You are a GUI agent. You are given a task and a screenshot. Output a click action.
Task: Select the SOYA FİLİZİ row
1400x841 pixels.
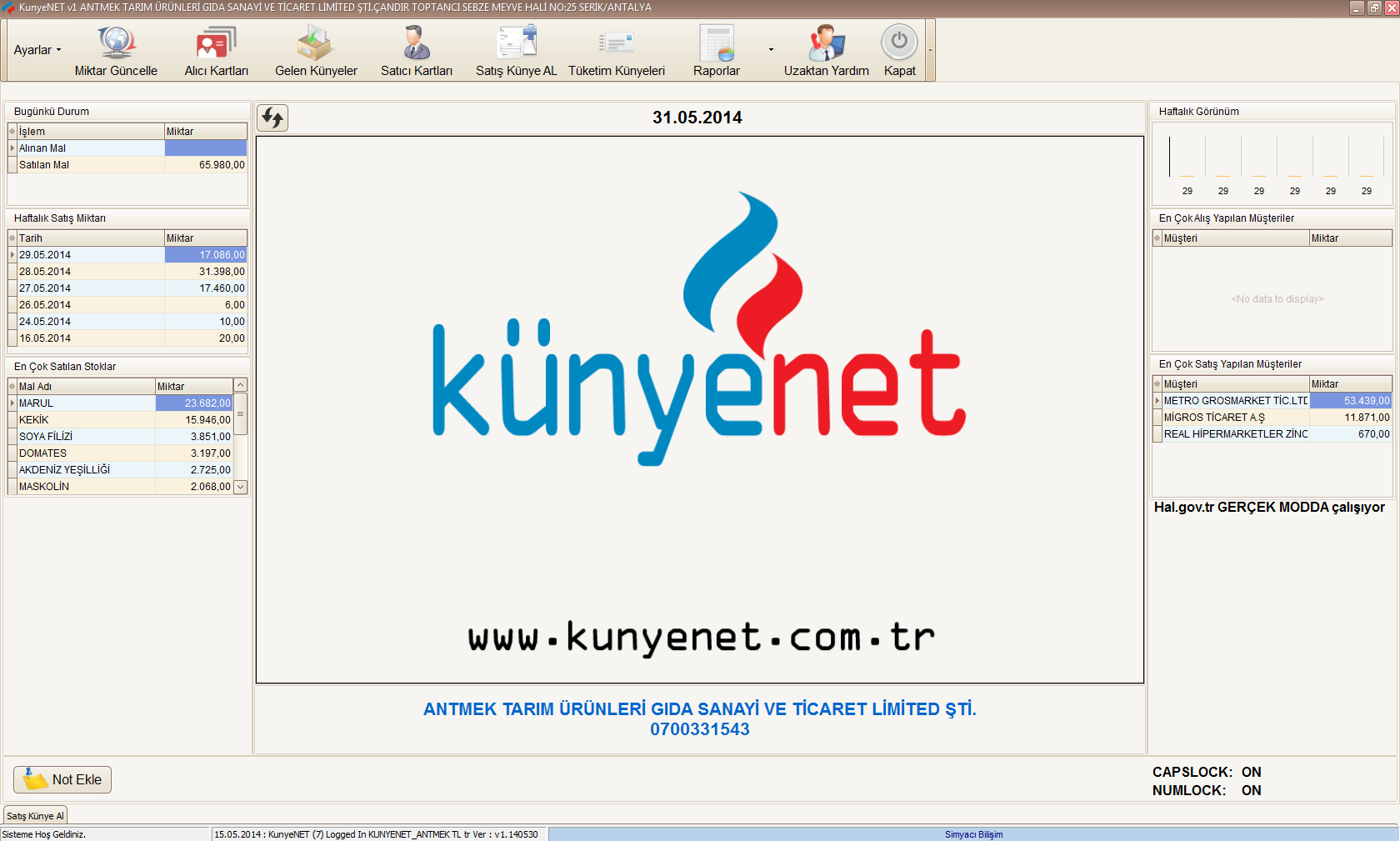121,437
